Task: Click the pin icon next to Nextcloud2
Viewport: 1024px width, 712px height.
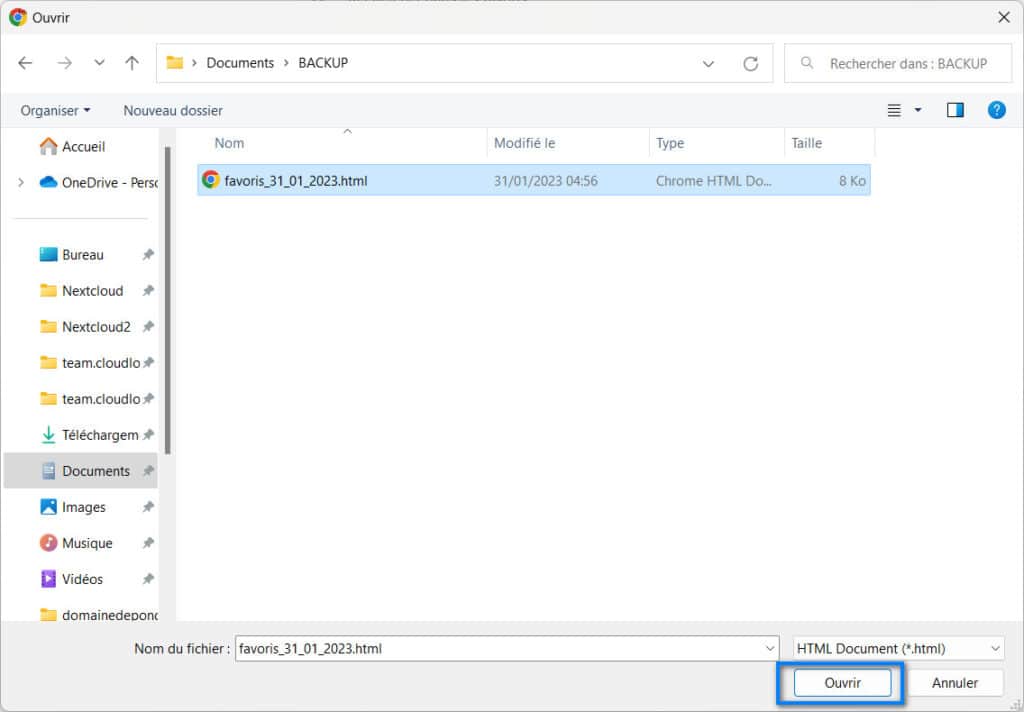Action: (x=148, y=327)
